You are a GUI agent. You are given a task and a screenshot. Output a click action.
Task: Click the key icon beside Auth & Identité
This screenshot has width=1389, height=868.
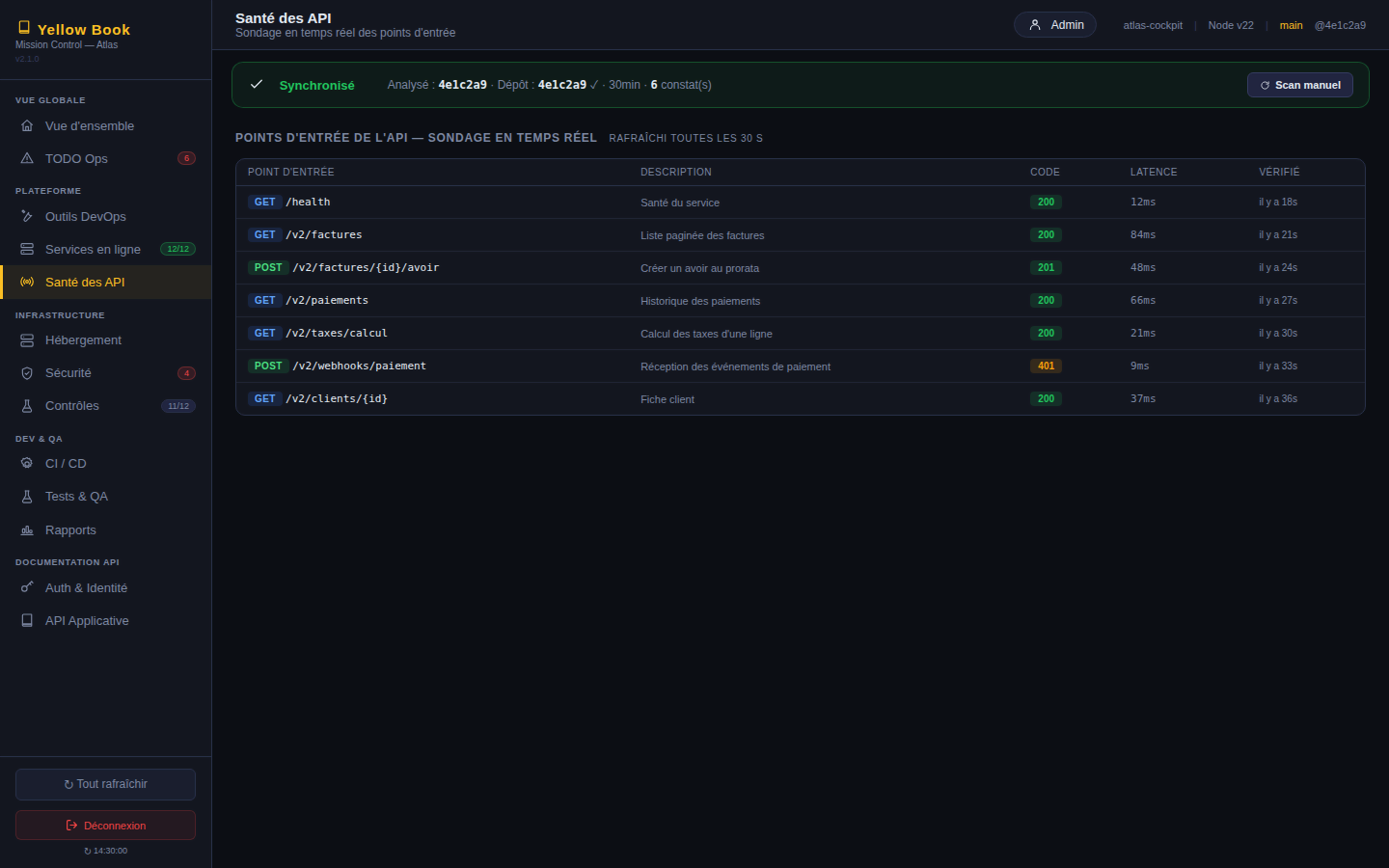[x=27, y=587]
